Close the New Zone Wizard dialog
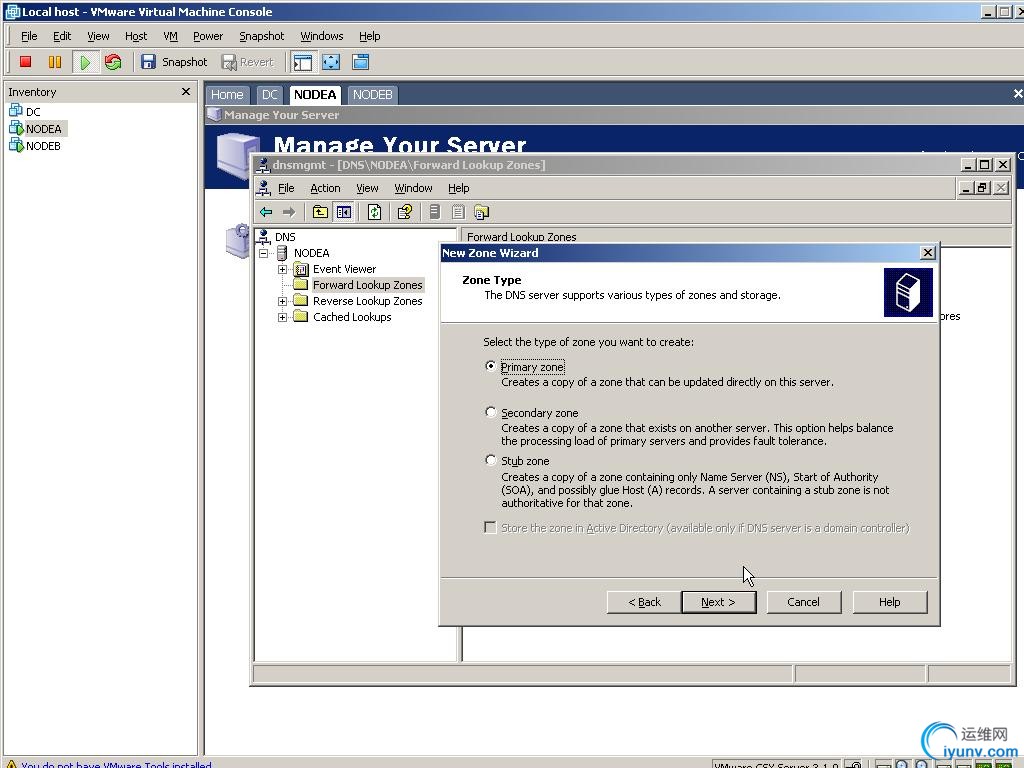Viewport: 1024px width, 768px height. [x=927, y=253]
